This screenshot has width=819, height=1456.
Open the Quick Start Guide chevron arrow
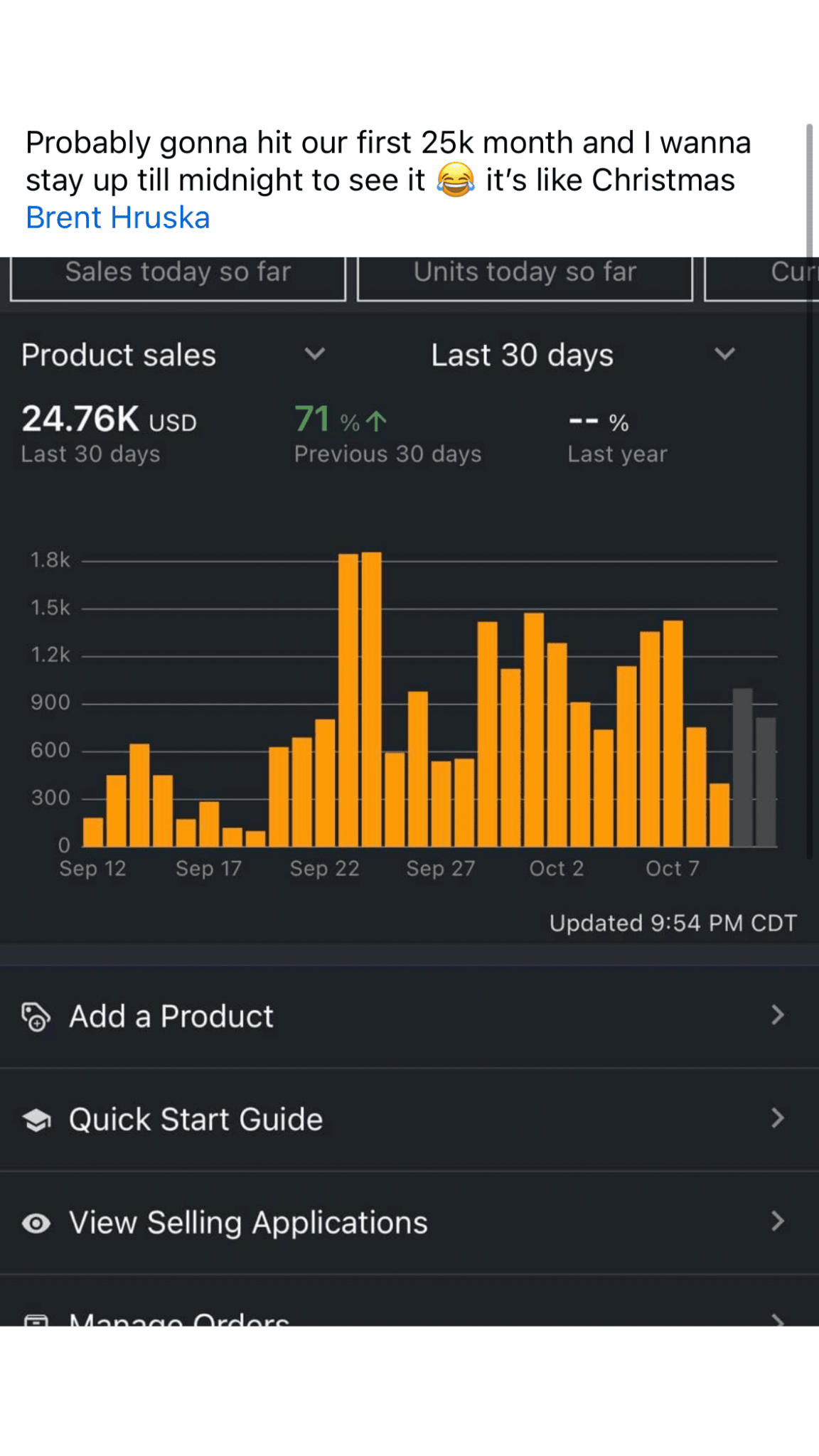point(778,1118)
